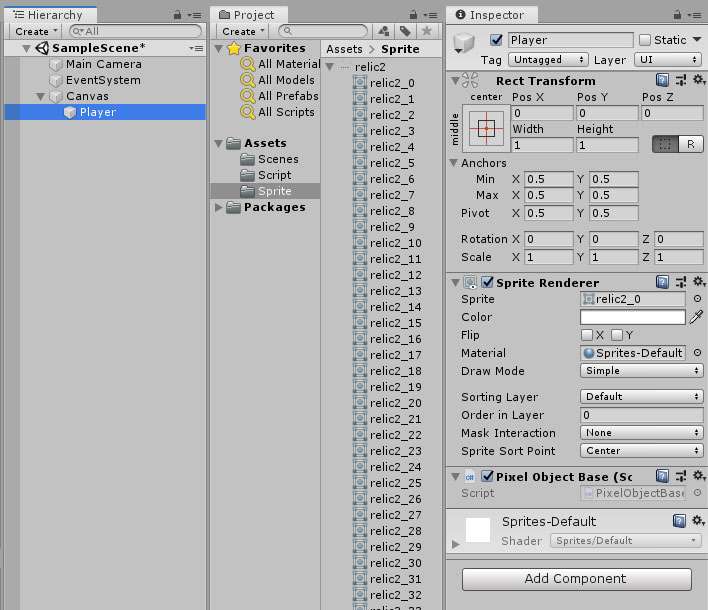Click the Search by Label tag icon
The image size is (708, 610).
[405, 31]
